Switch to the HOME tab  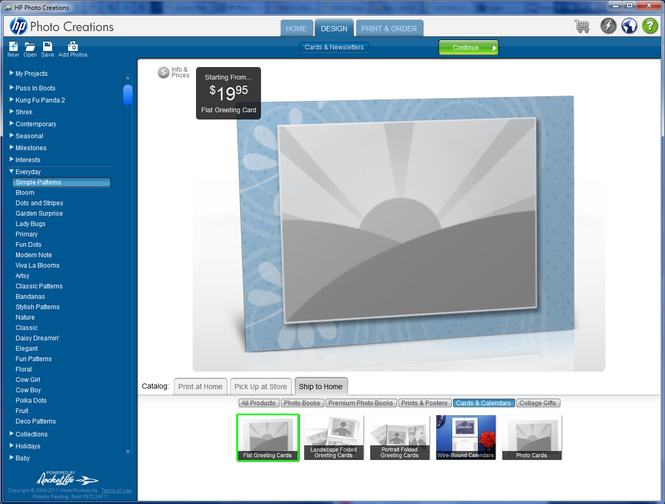(x=296, y=28)
